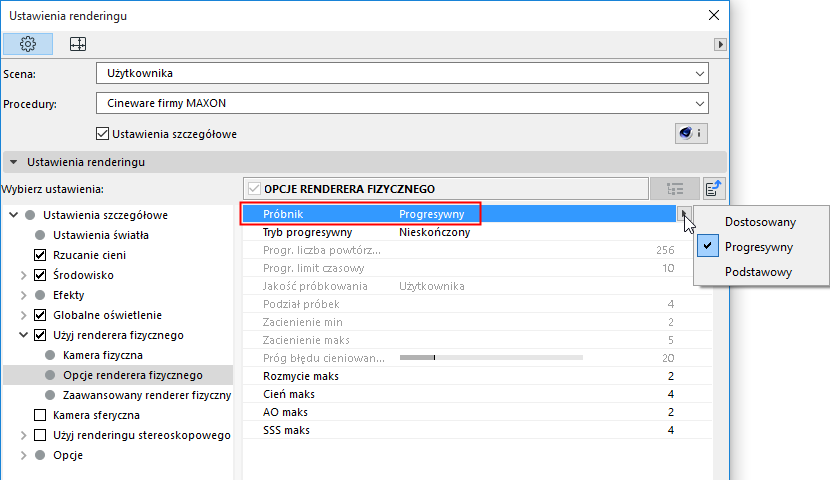Open the Procedury dropdown
The image size is (830, 480).
[402, 103]
